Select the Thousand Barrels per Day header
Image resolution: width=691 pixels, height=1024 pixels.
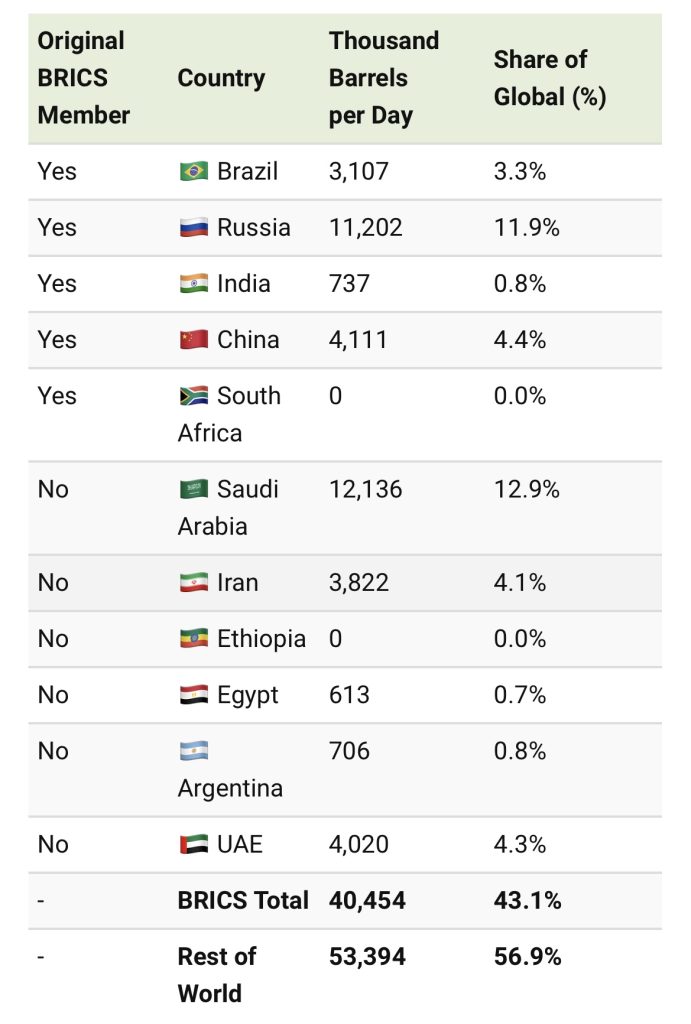point(384,78)
